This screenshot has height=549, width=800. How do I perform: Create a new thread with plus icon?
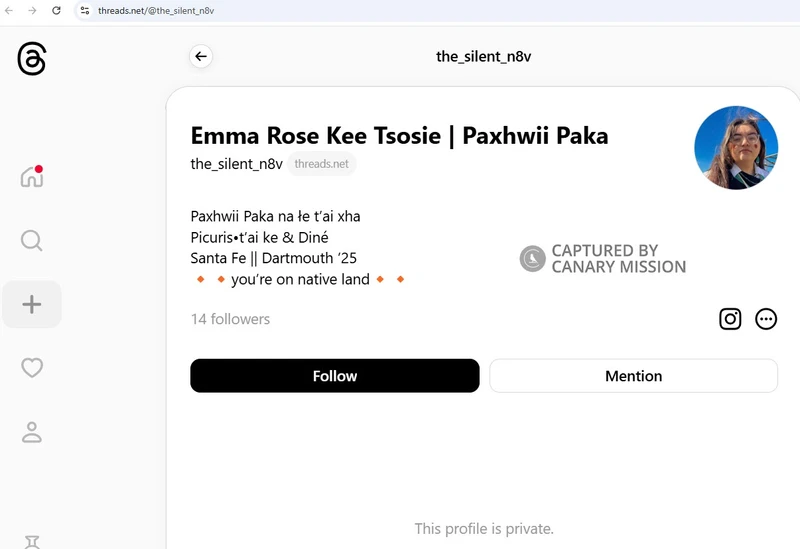pyautogui.click(x=32, y=304)
